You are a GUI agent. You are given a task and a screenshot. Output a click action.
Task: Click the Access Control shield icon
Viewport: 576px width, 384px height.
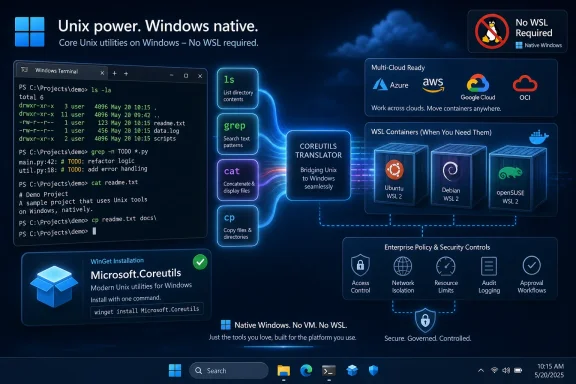point(360,265)
